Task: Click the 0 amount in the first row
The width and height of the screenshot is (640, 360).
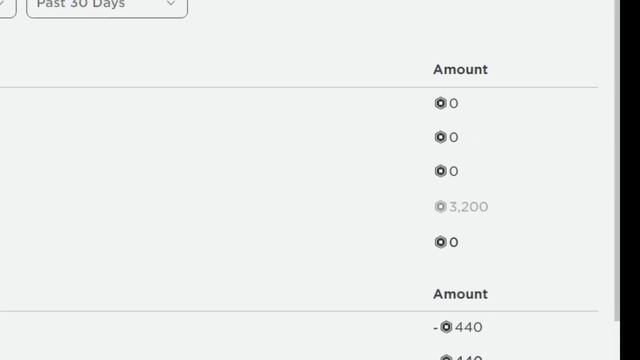Action: (453, 104)
